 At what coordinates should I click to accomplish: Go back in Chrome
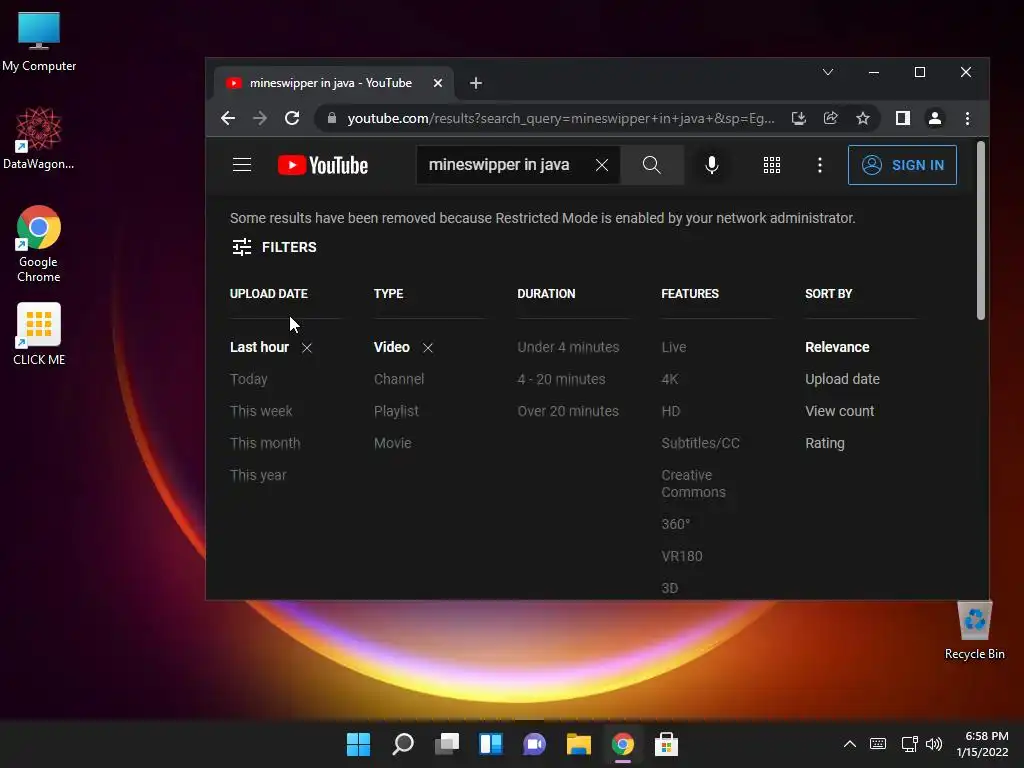pos(227,118)
